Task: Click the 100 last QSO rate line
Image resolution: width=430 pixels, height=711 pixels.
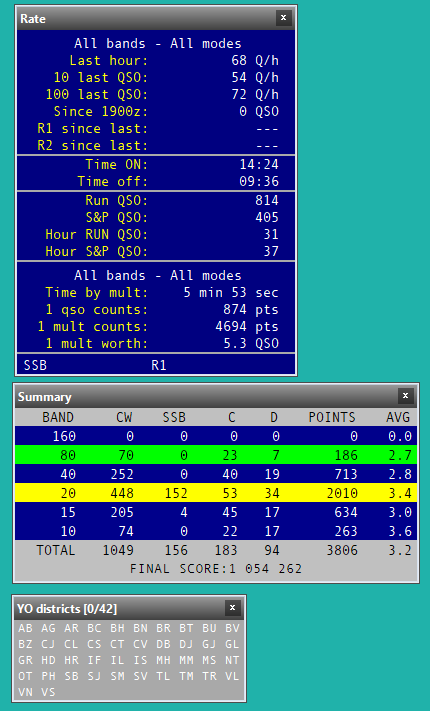Action: [156, 94]
